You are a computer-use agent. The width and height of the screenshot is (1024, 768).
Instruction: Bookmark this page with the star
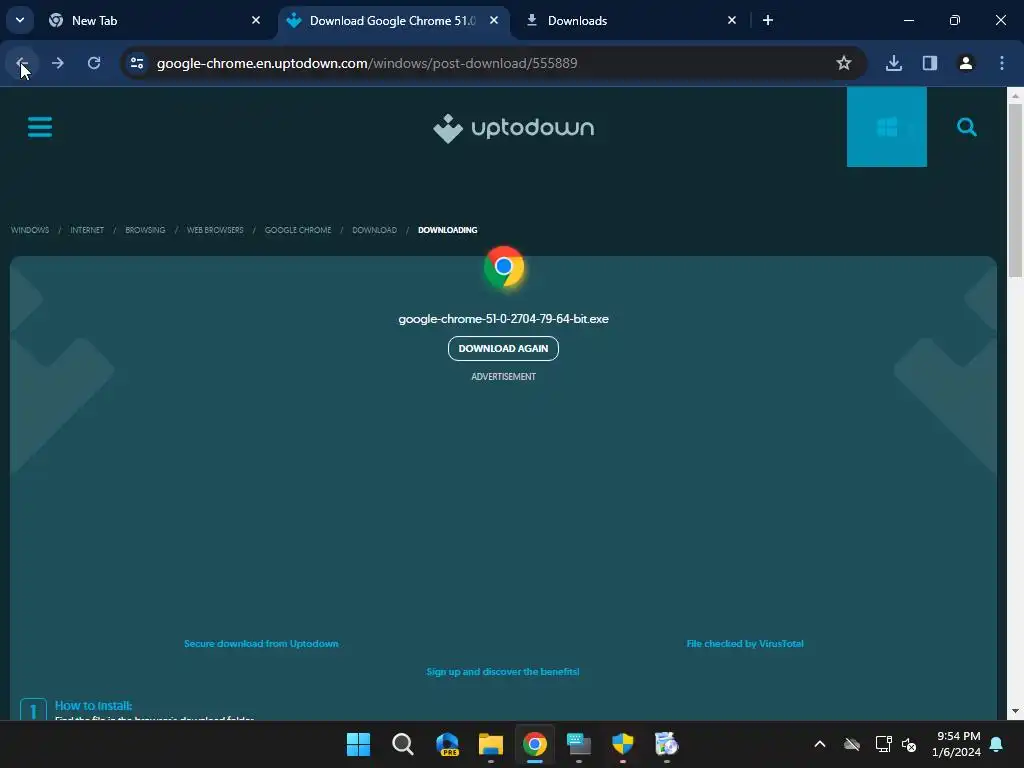pyautogui.click(x=844, y=63)
